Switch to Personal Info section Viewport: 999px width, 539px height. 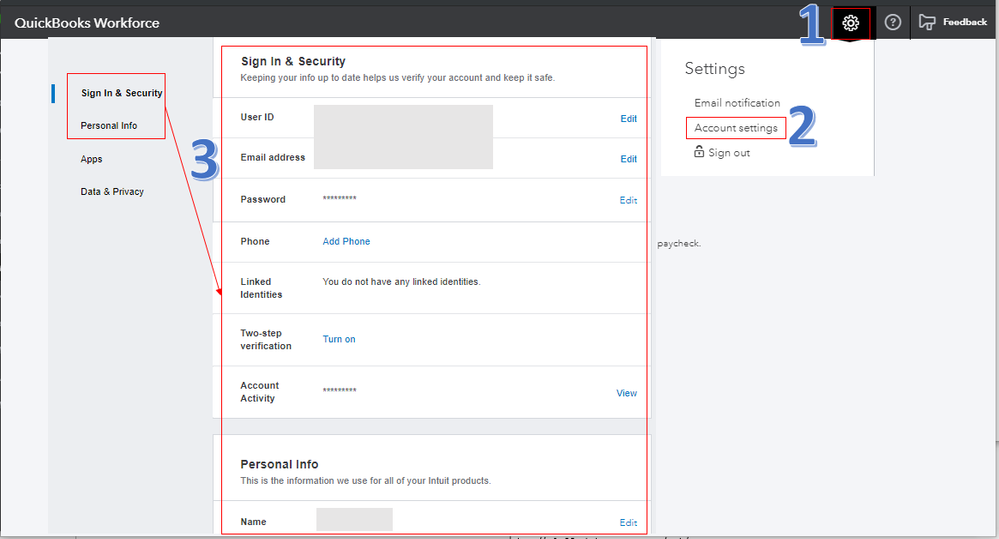coord(109,126)
